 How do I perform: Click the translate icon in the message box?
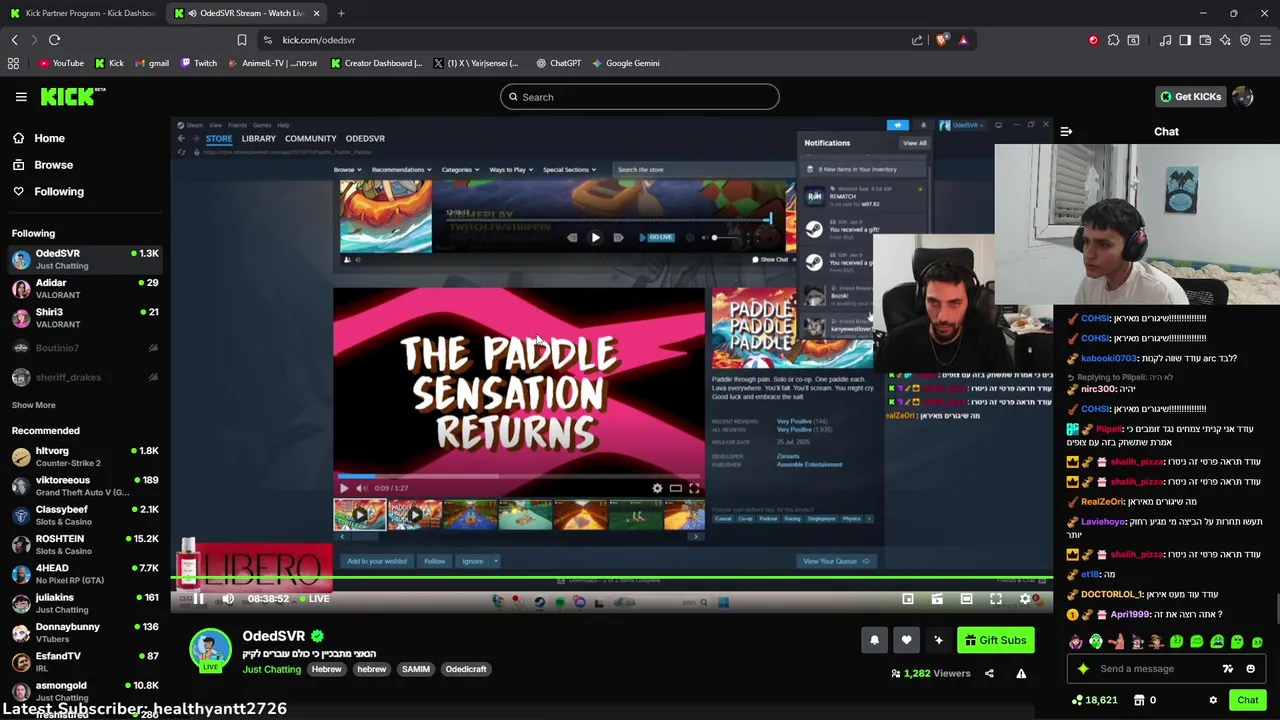point(1228,669)
